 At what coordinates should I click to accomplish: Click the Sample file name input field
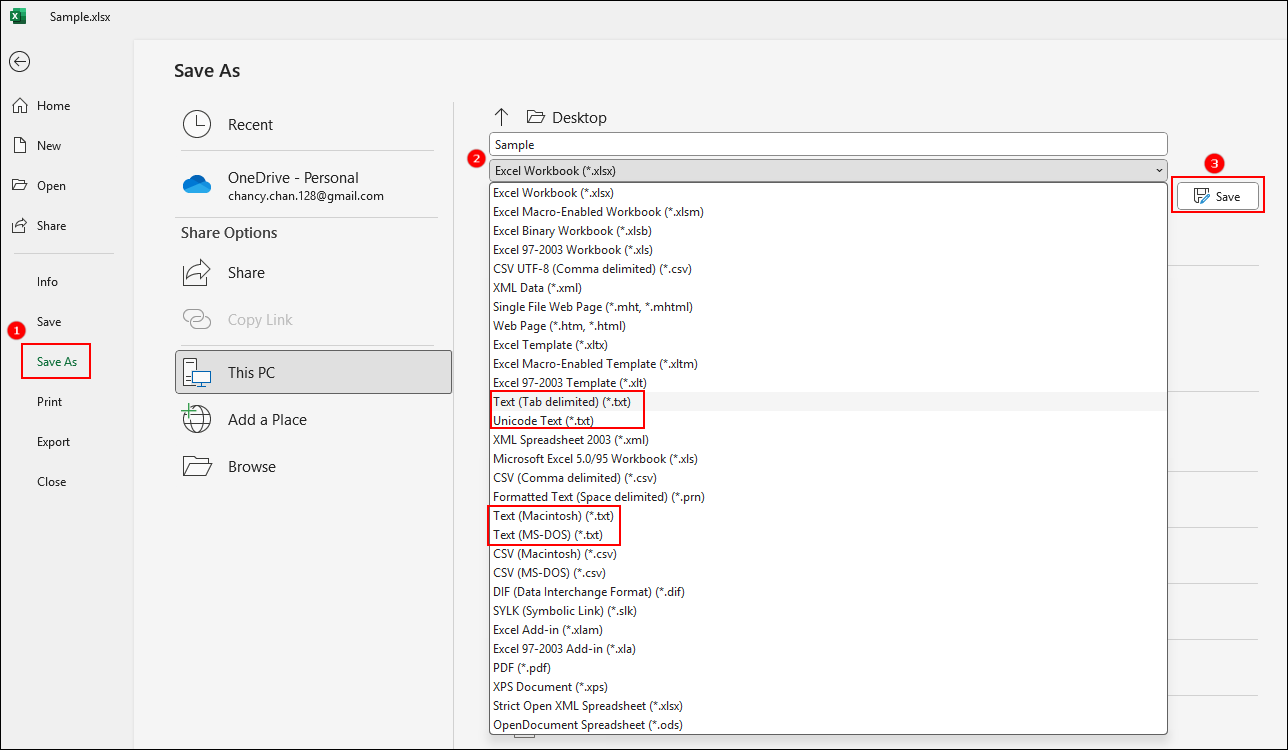[827, 143]
